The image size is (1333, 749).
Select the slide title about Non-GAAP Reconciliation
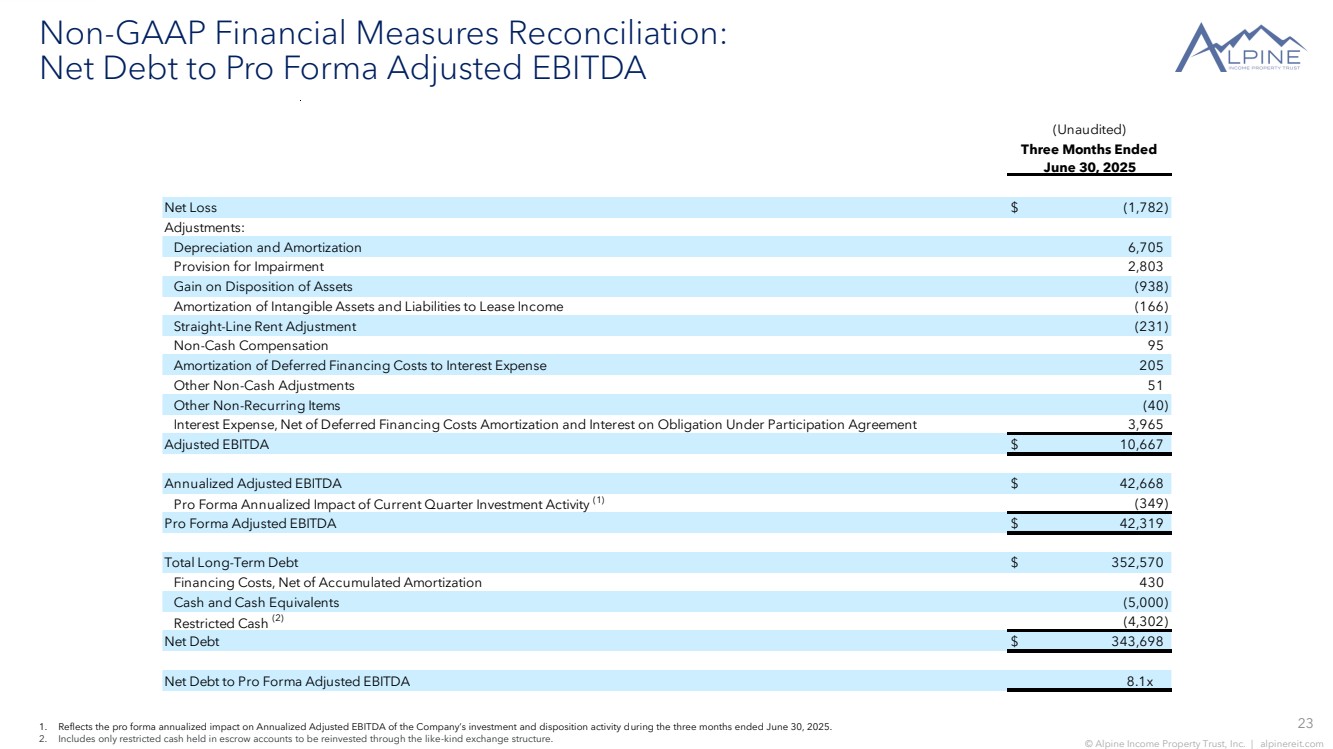point(381,51)
